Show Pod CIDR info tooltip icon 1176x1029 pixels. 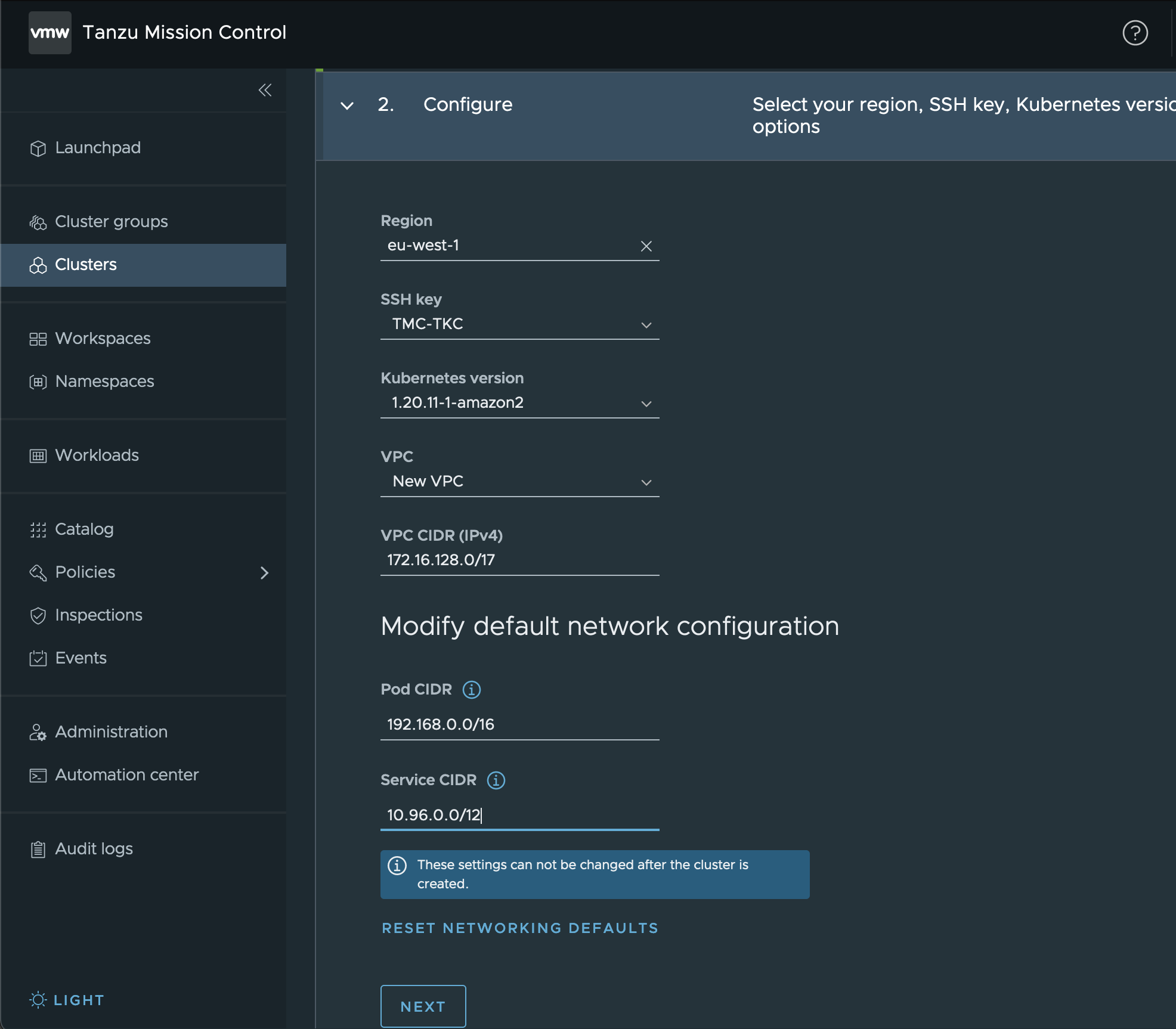click(x=472, y=690)
